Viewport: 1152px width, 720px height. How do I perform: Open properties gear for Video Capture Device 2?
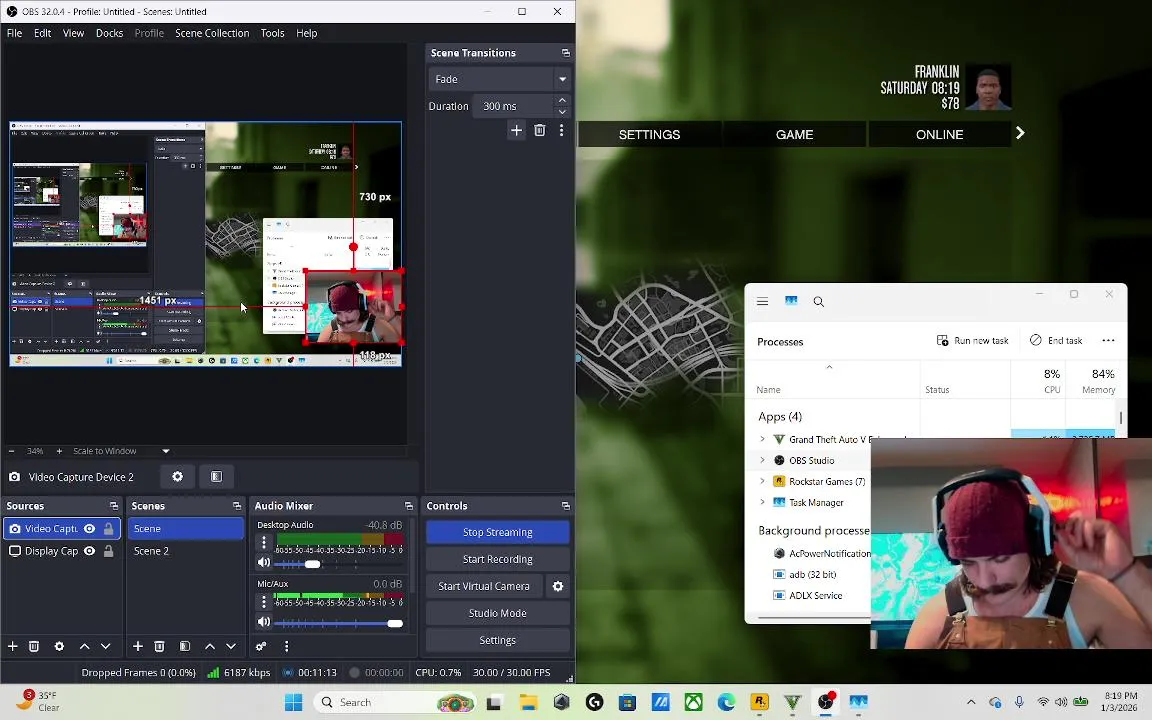pyautogui.click(x=177, y=477)
